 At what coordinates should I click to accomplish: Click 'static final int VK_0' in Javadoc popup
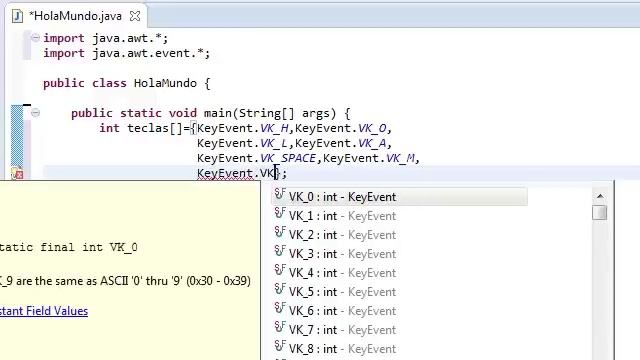coord(69,247)
